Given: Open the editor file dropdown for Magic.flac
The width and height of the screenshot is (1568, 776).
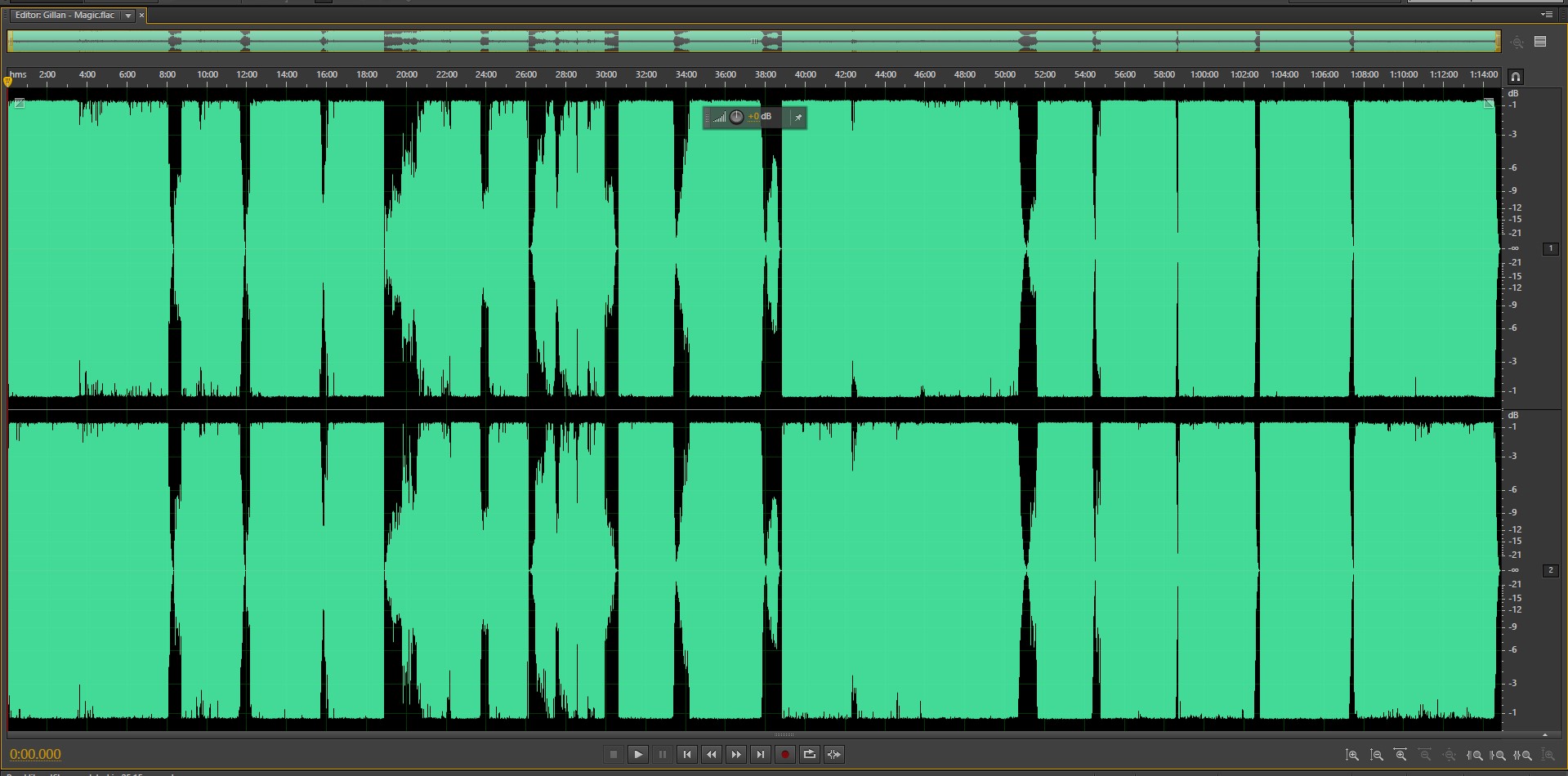Looking at the screenshot, I should tap(128, 16).
